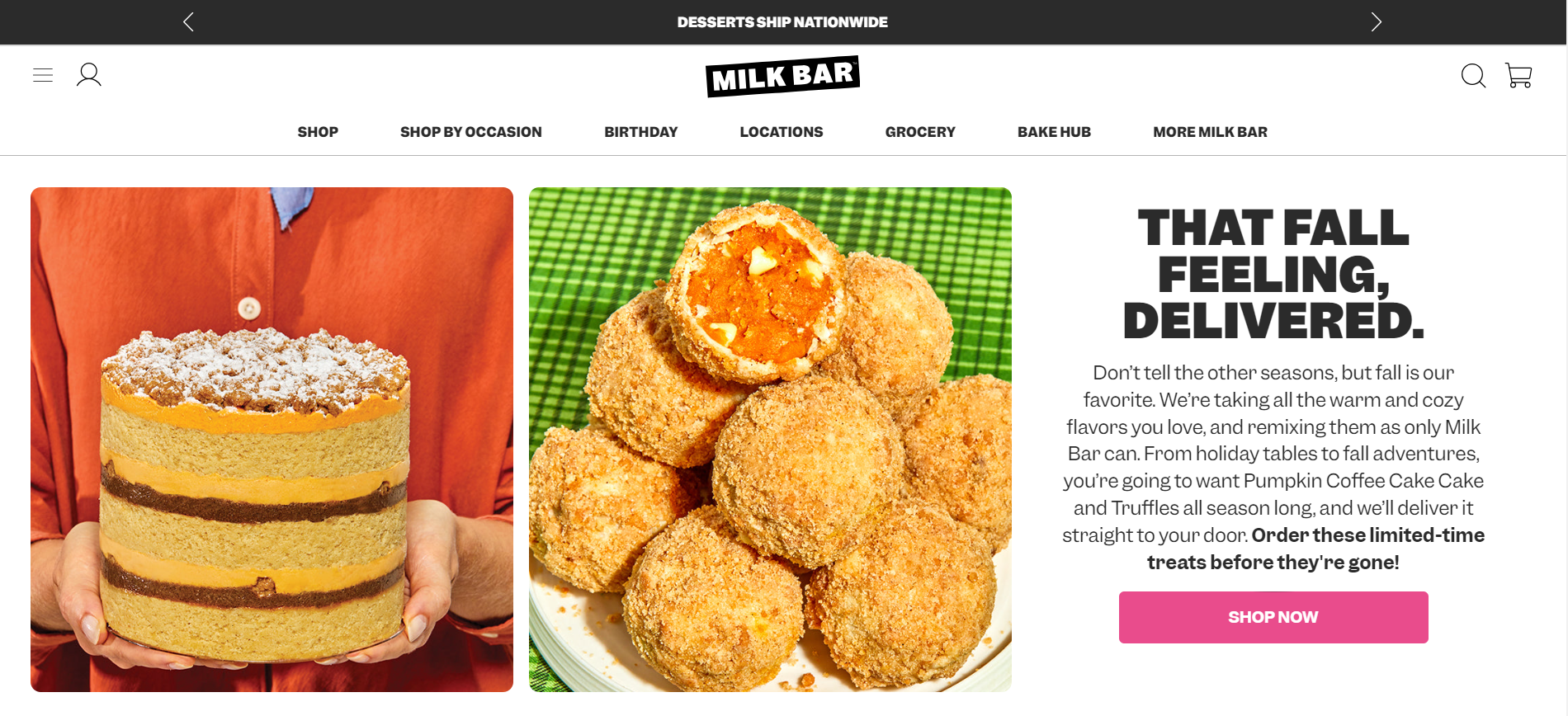Open Bake Hub nav item
The image size is (1568, 716).
point(1054,132)
